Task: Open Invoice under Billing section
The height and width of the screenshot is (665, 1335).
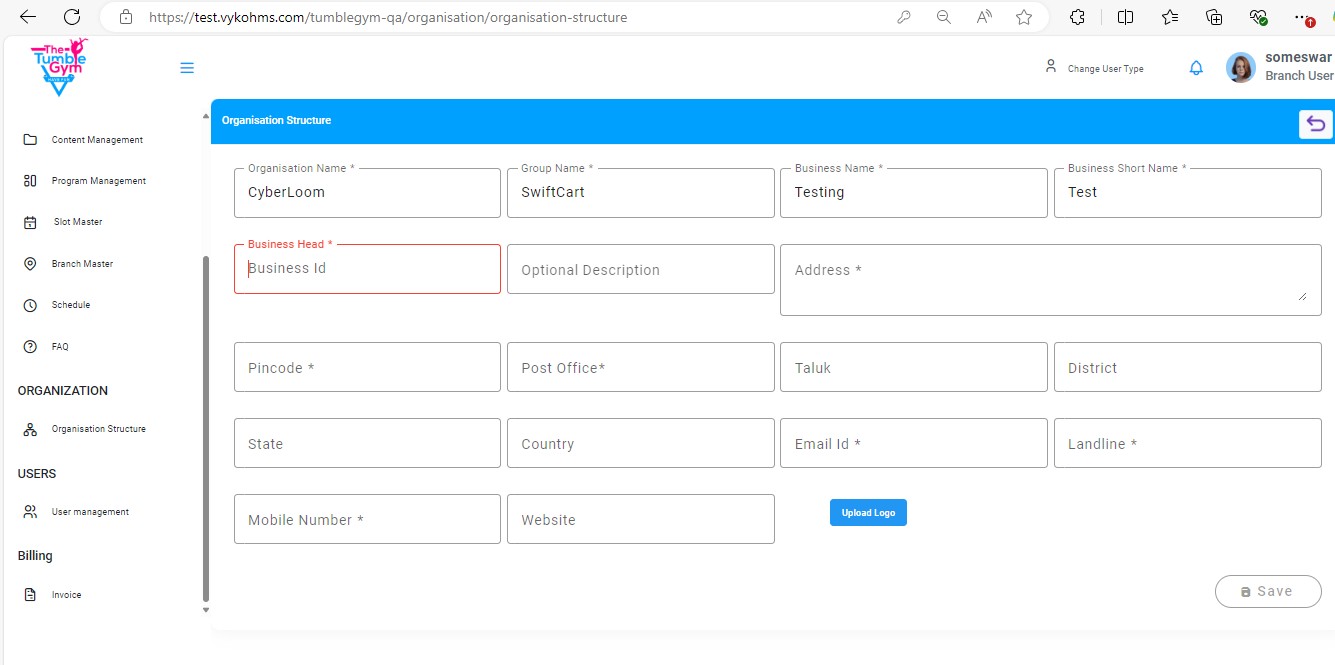Action: pyautogui.click(x=66, y=595)
